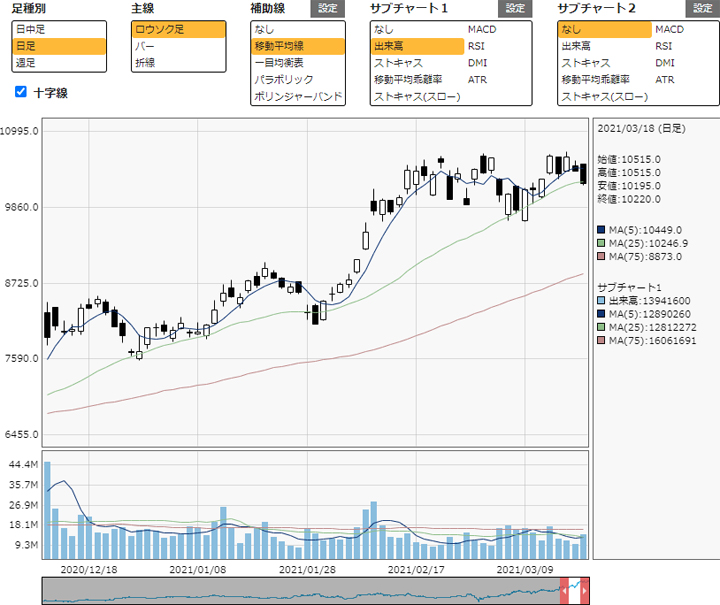Click the price MA(5) dark blue legend swatch
The image size is (720, 605).
tap(601, 230)
